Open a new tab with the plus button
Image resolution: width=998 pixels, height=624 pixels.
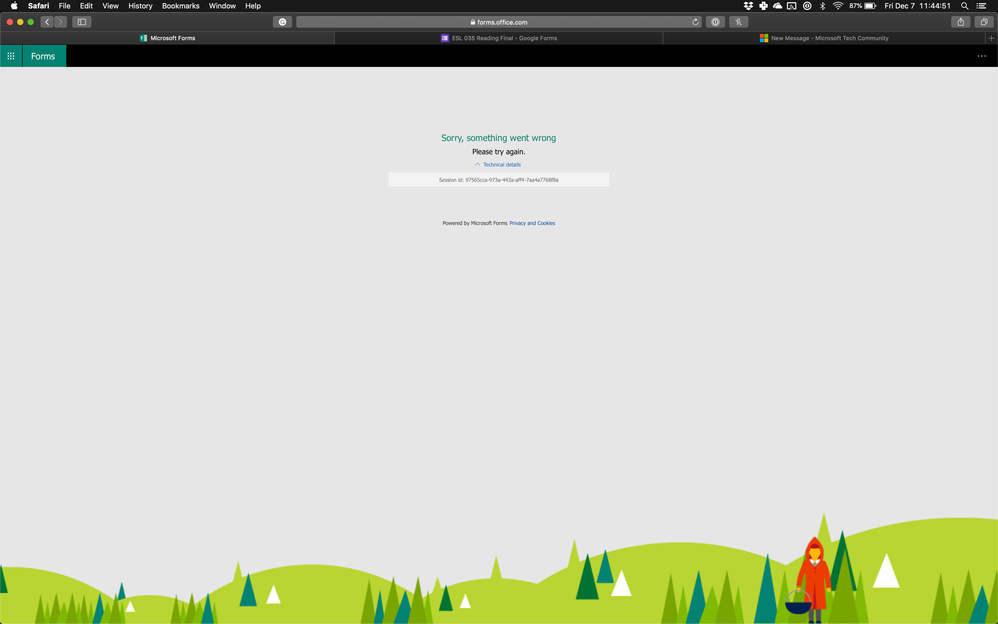tap(989, 38)
